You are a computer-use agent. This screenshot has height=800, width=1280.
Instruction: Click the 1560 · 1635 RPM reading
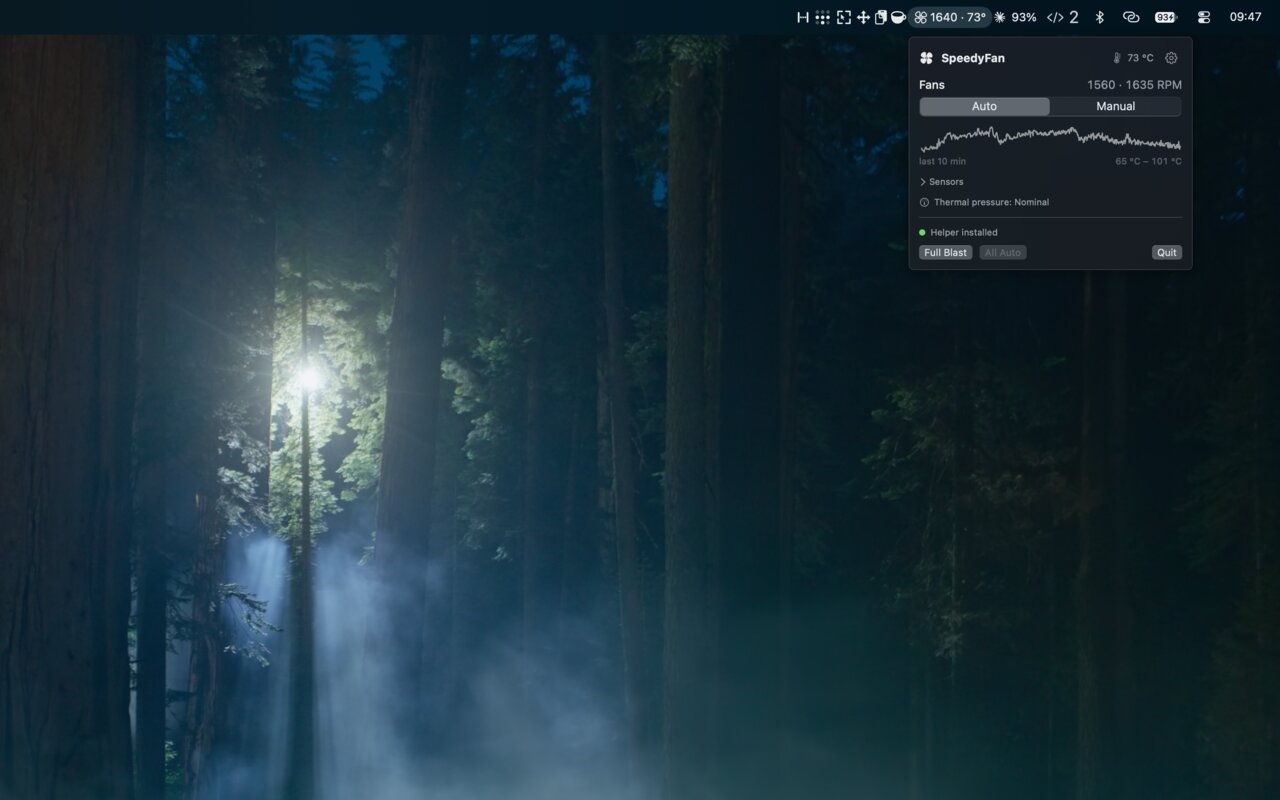1134,85
